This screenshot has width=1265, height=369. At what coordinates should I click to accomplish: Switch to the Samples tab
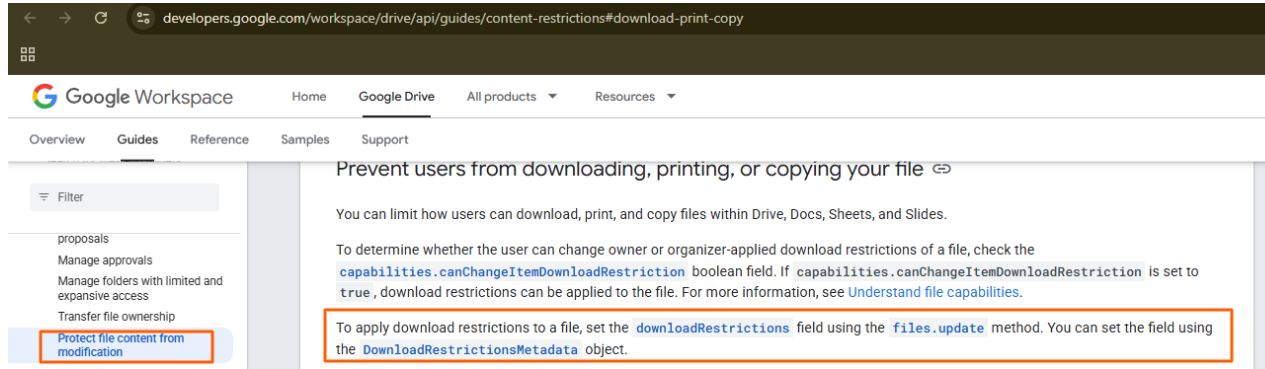(x=305, y=139)
